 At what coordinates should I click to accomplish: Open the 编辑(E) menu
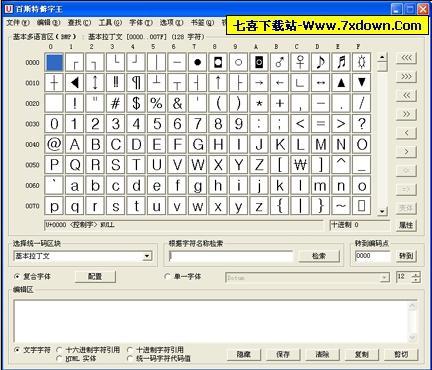point(48,23)
